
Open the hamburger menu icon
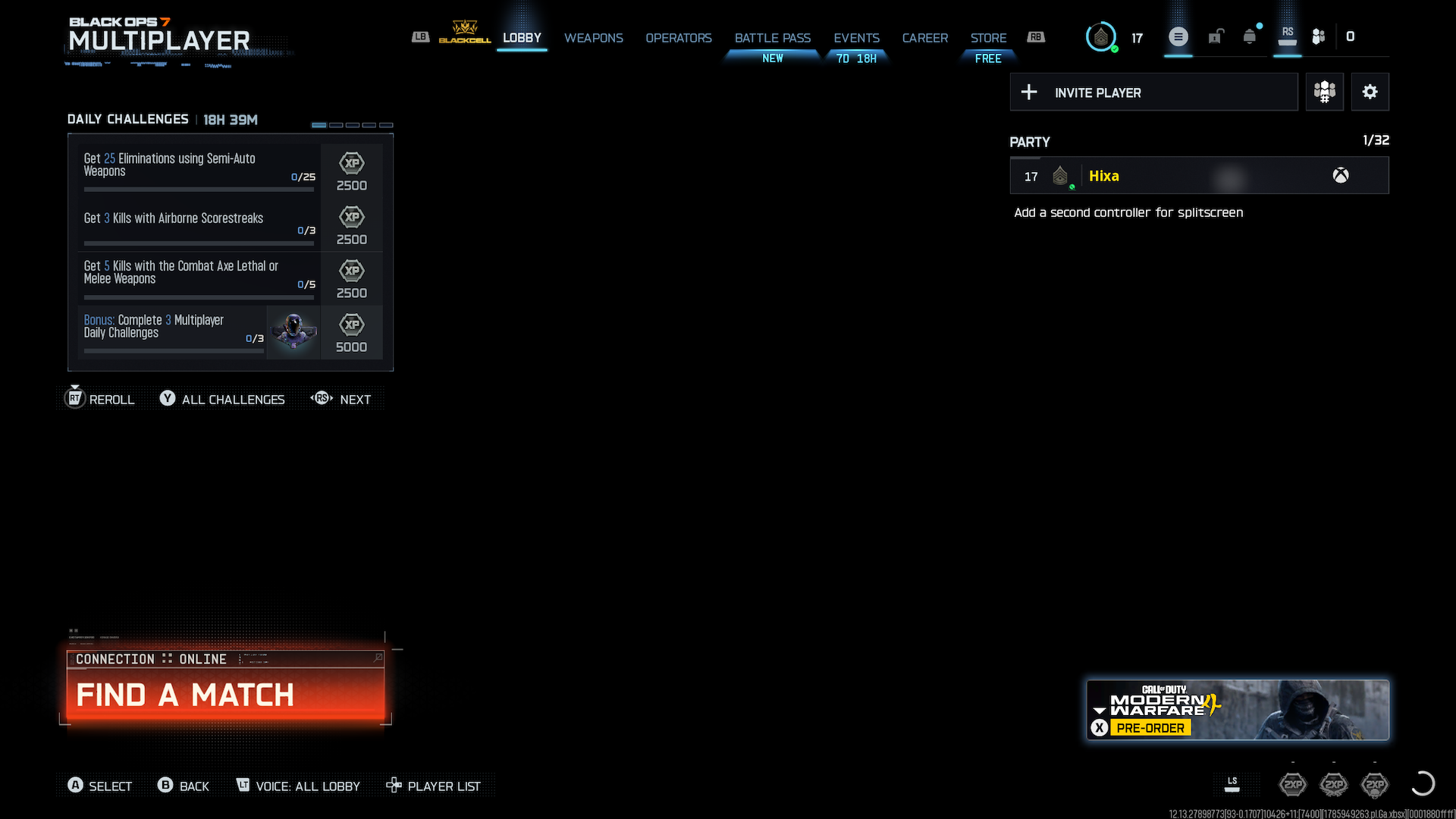[1178, 36]
